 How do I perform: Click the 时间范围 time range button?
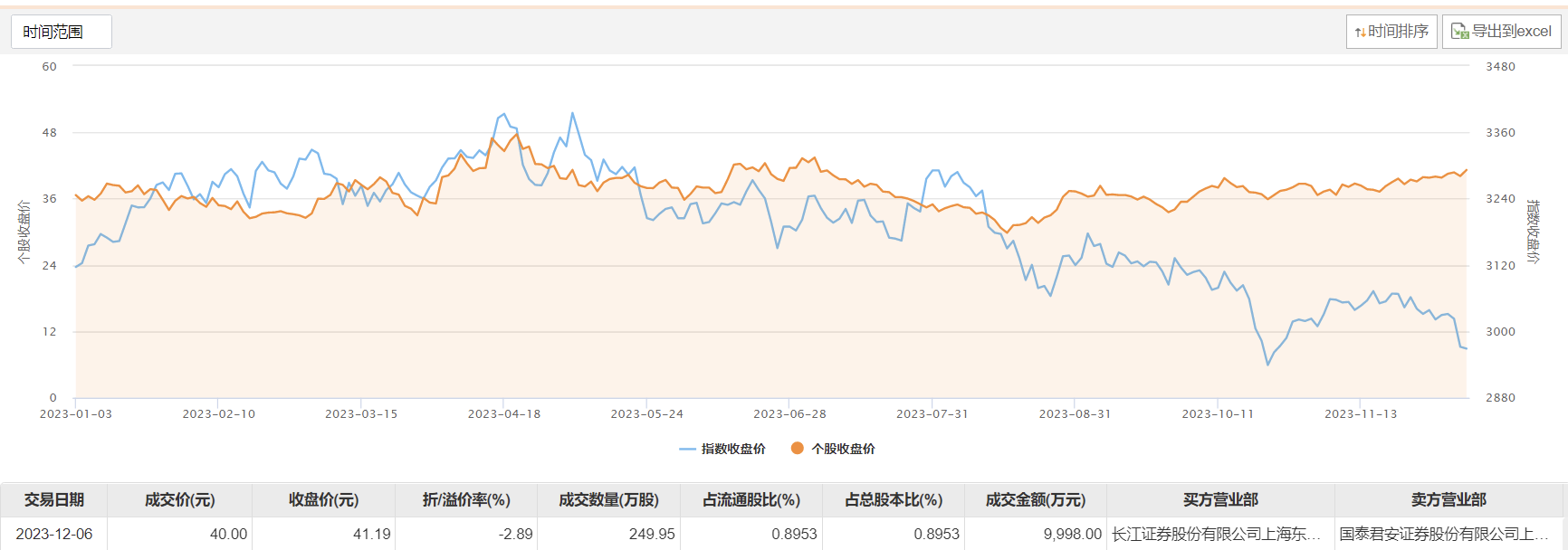62,32
